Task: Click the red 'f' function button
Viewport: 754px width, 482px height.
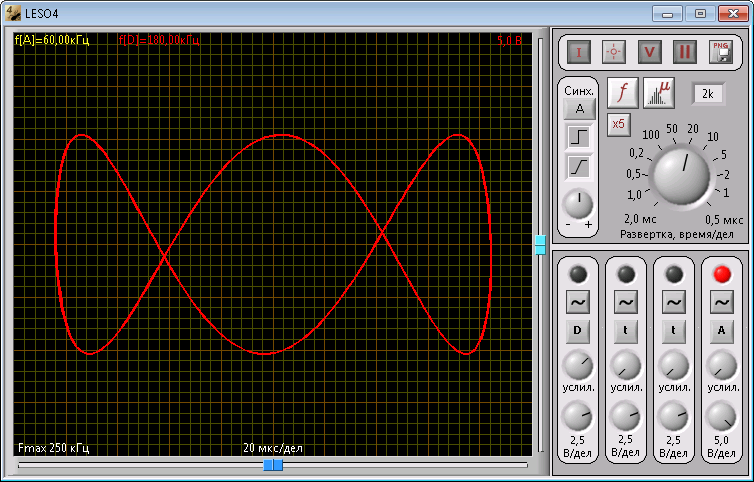Action: coord(622,92)
